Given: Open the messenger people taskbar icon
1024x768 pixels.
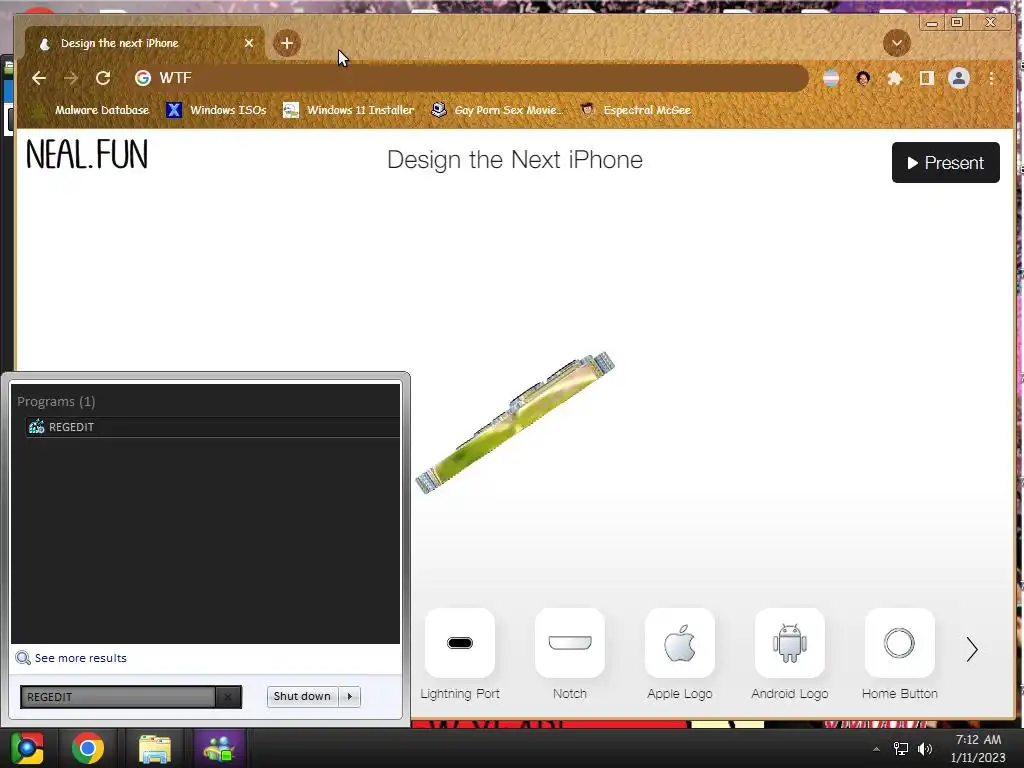Looking at the screenshot, I should (x=219, y=748).
